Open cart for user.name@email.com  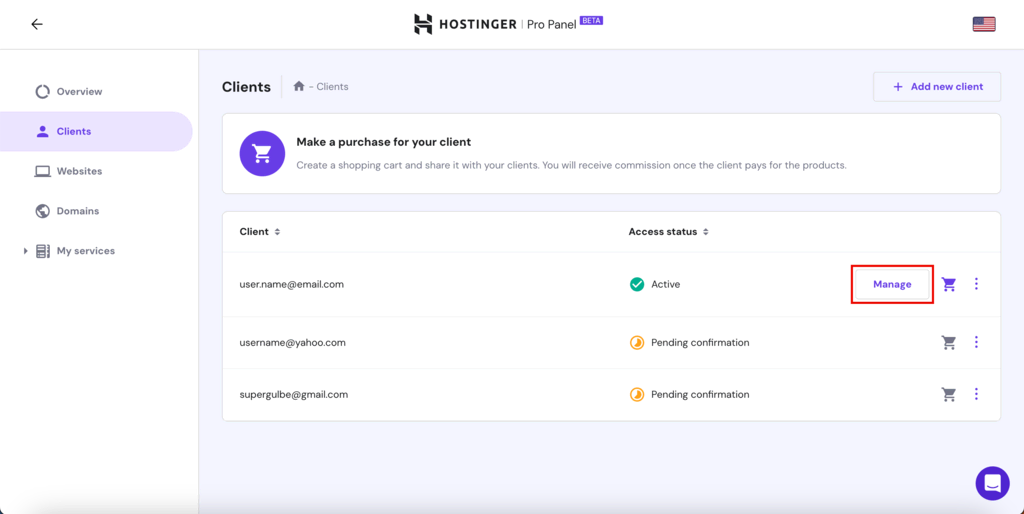[949, 284]
